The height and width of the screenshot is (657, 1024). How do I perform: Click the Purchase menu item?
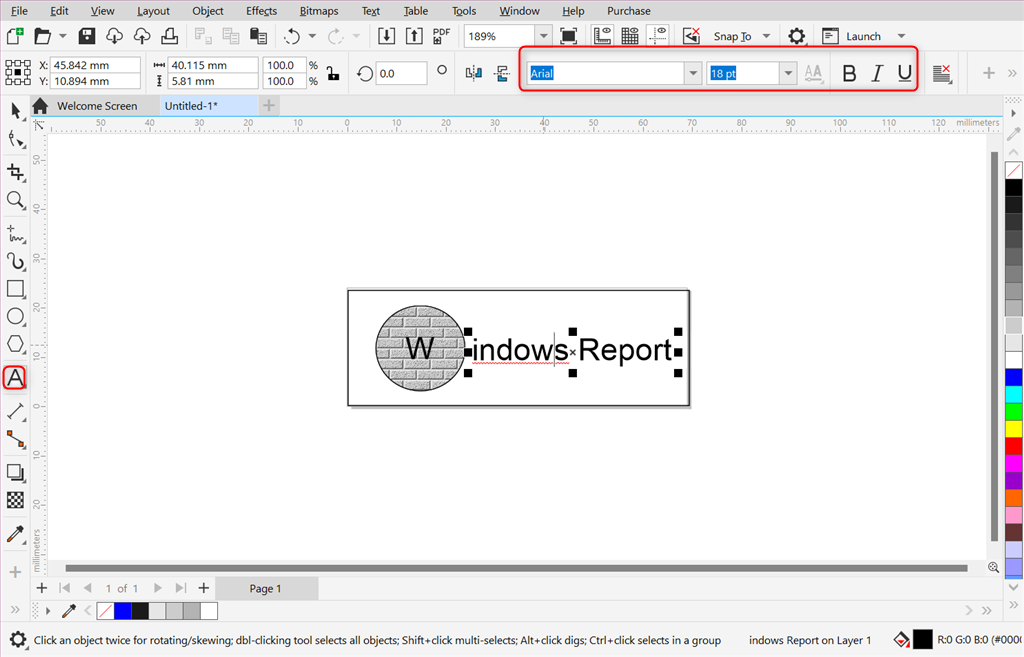pos(628,11)
